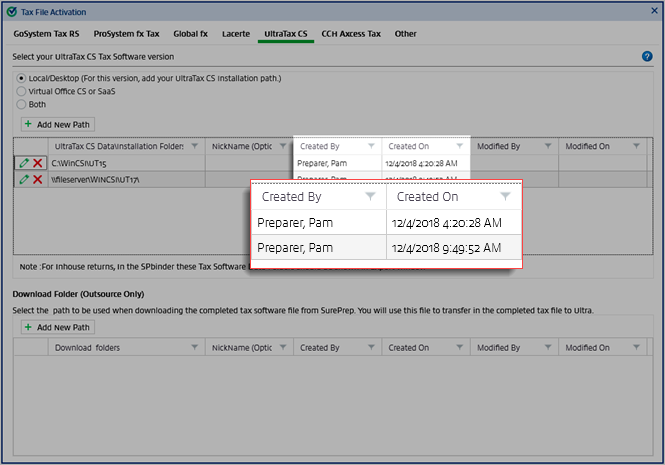Choose Virtual Office CS or SaaS option
This screenshot has height=465, width=665.
22,91
